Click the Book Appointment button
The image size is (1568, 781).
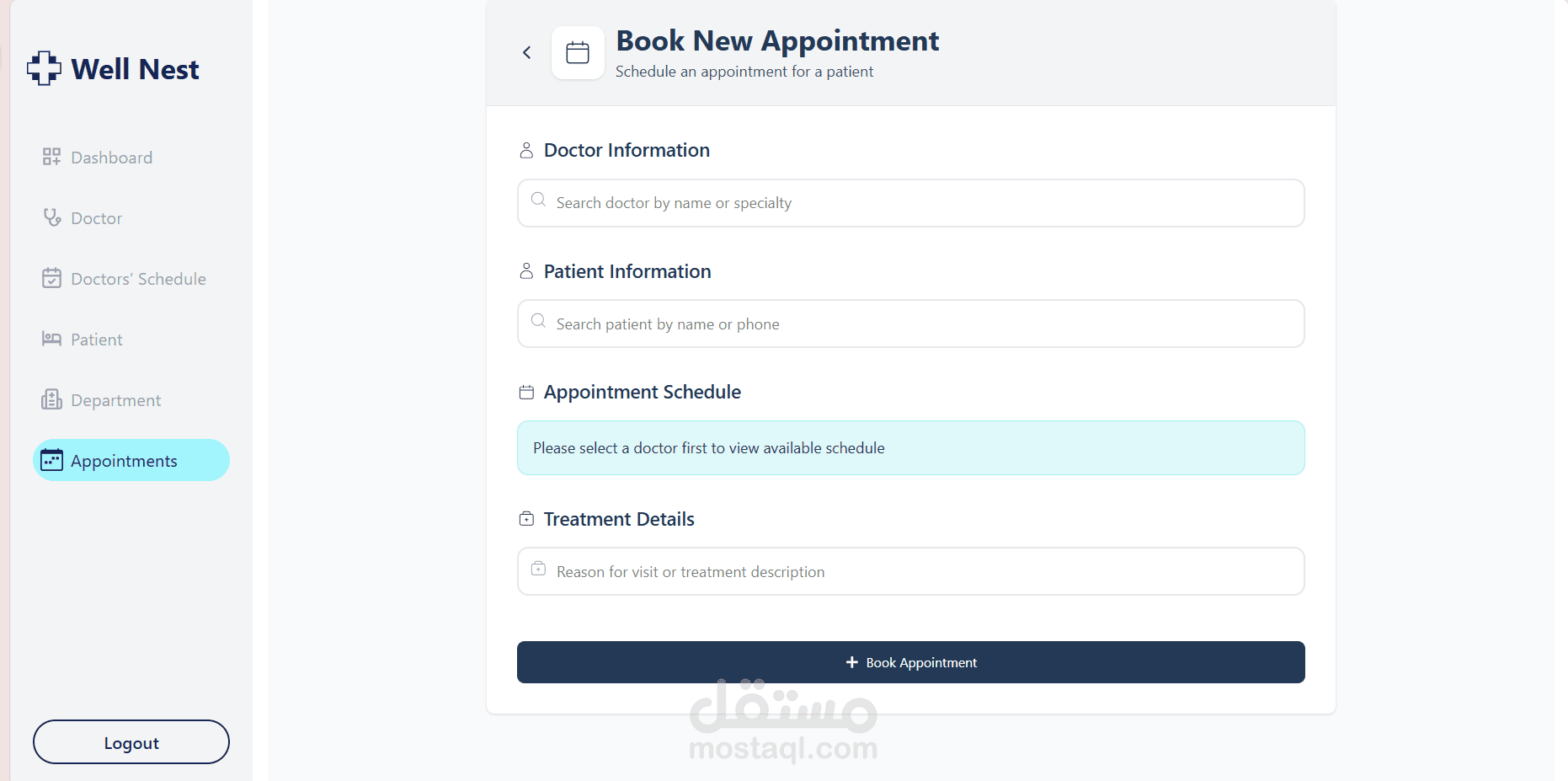pyautogui.click(x=911, y=662)
